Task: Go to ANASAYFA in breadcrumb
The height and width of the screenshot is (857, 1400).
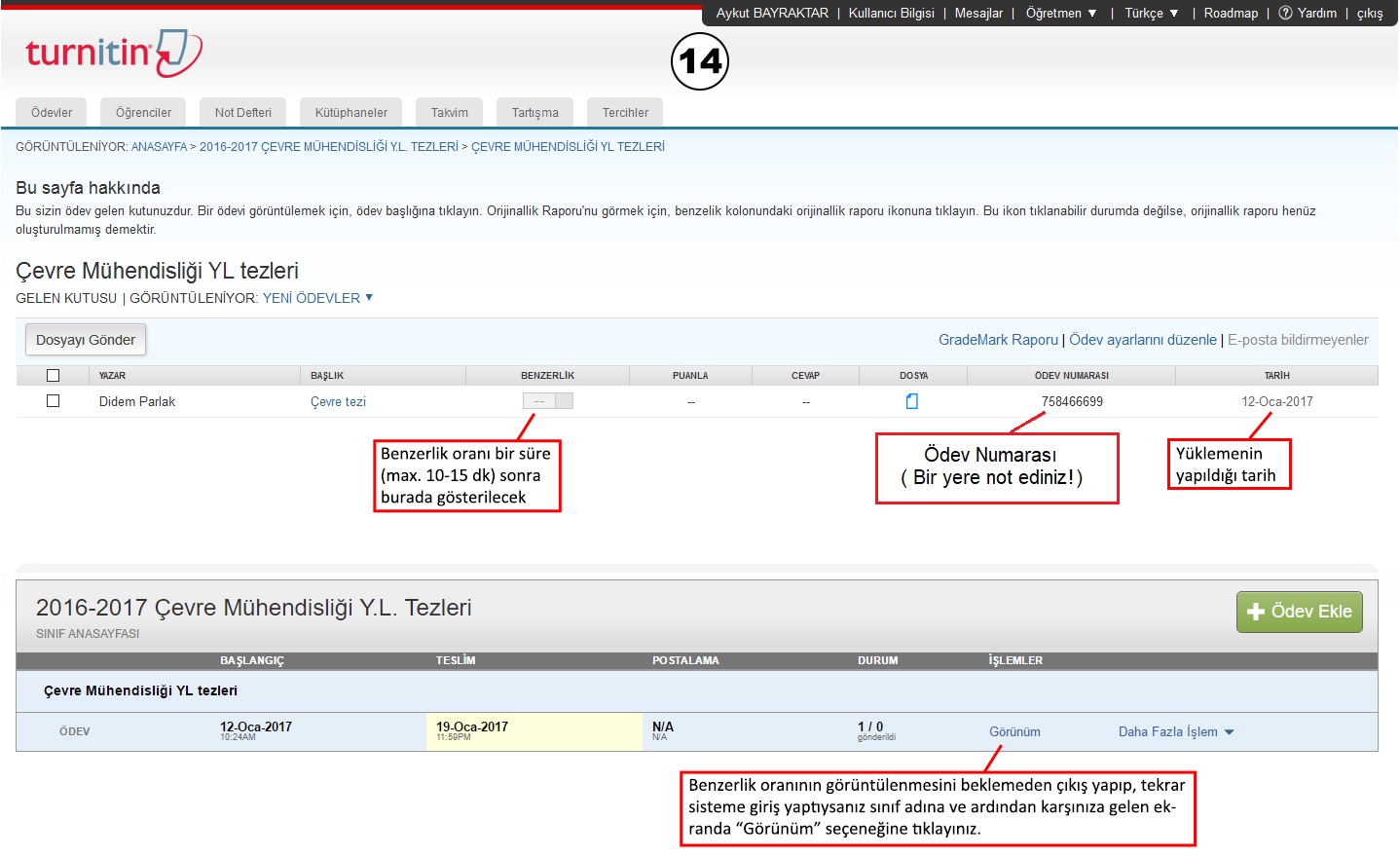Action: [159, 146]
